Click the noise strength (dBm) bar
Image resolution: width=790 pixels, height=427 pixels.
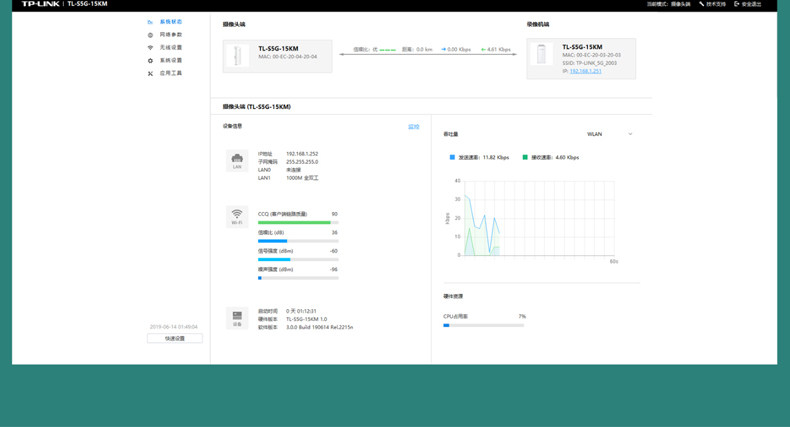[x=298, y=278]
